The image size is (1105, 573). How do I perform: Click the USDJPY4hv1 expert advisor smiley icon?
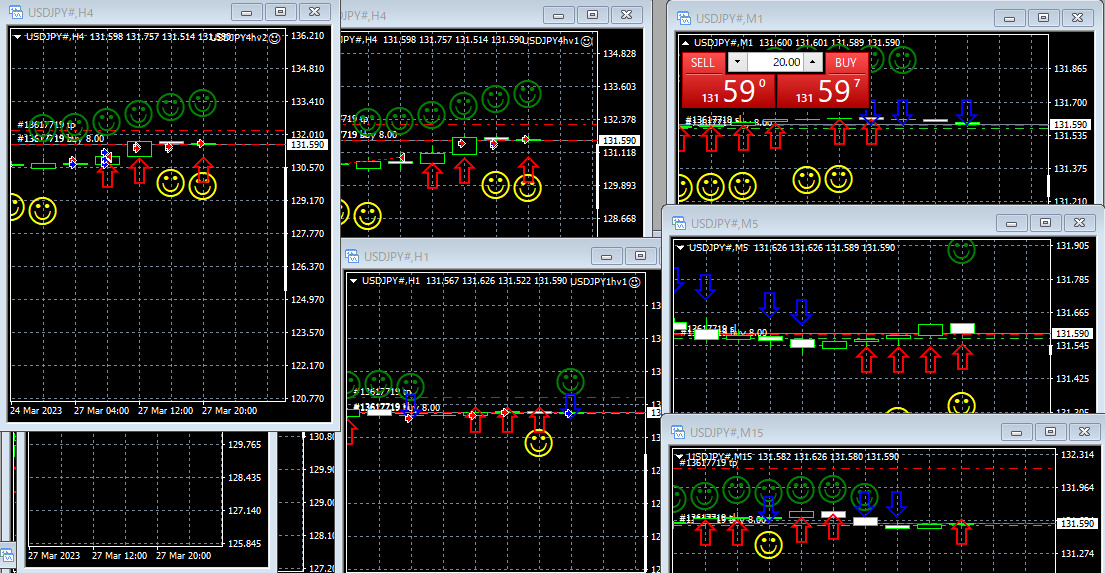pyautogui.click(x=587, y=40)
